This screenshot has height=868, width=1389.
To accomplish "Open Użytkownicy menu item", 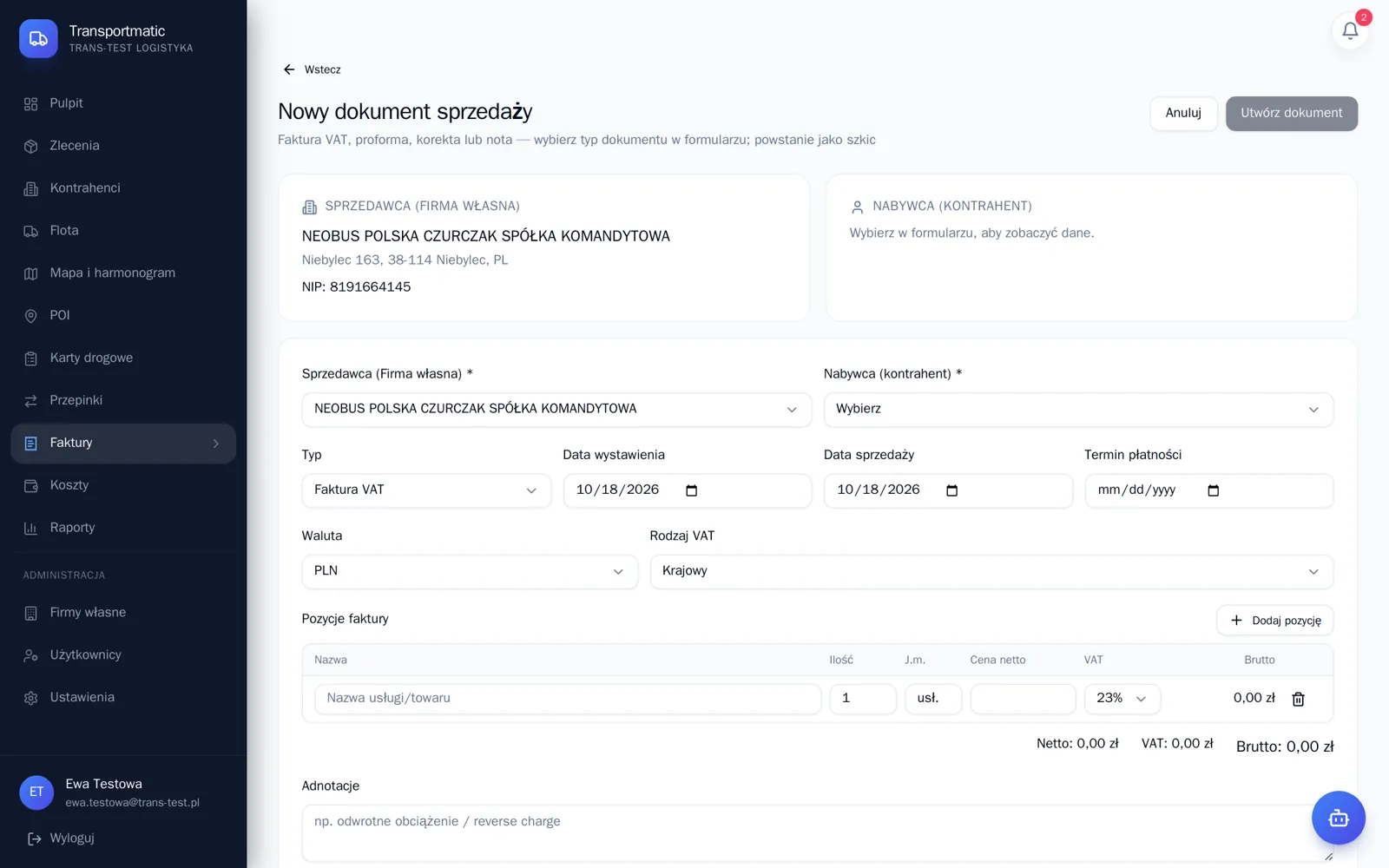I will (123, 655).
